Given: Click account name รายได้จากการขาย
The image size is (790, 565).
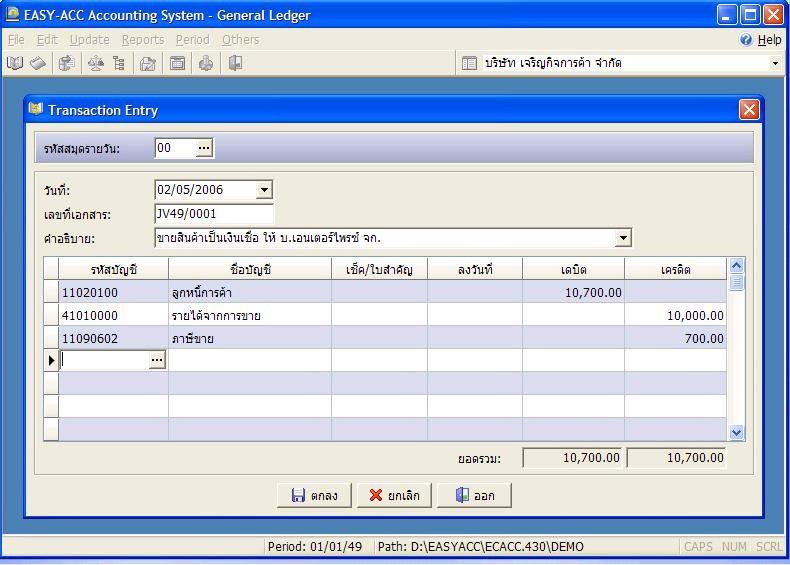Looking at the screenshot, I should click(216, 316).
